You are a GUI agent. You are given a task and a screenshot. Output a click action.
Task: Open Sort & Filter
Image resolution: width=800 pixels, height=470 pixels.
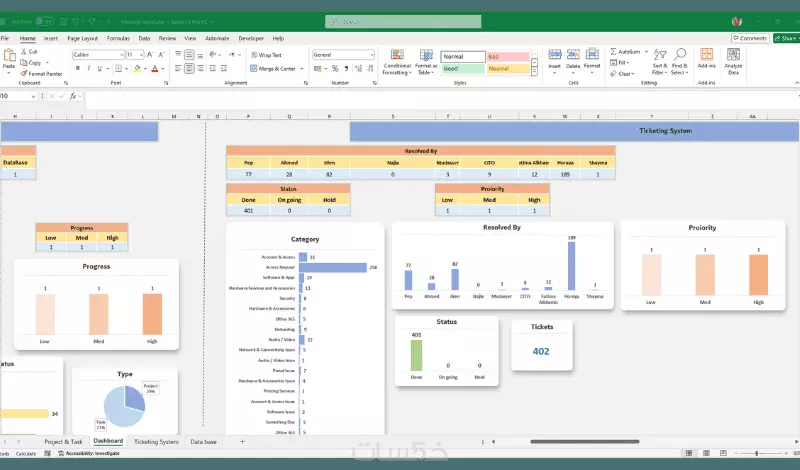click(x=659, y=62)
